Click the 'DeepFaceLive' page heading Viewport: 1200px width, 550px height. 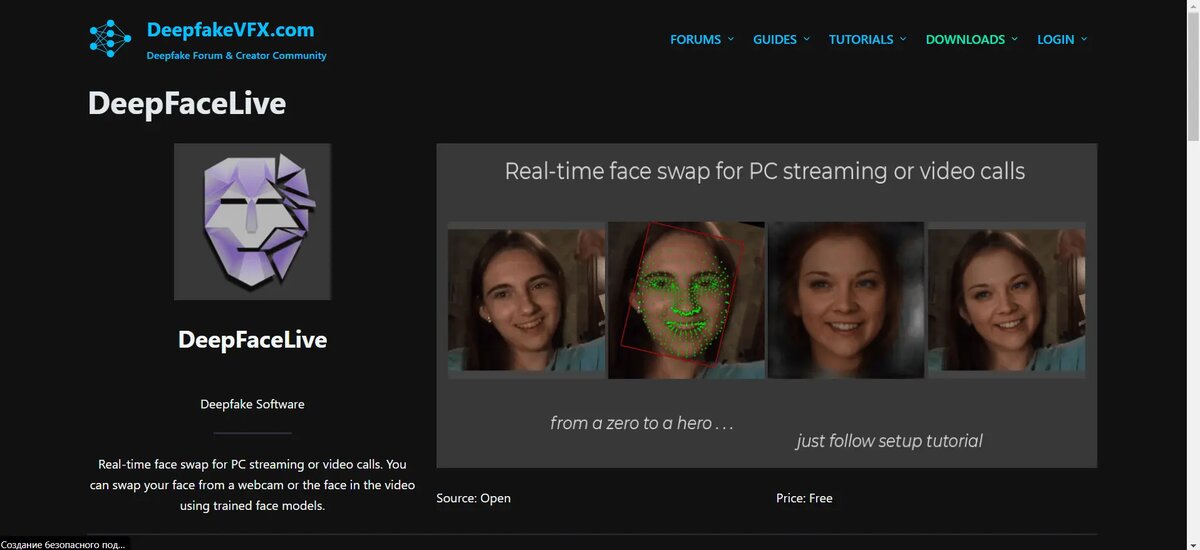click(x=187, y=103)
